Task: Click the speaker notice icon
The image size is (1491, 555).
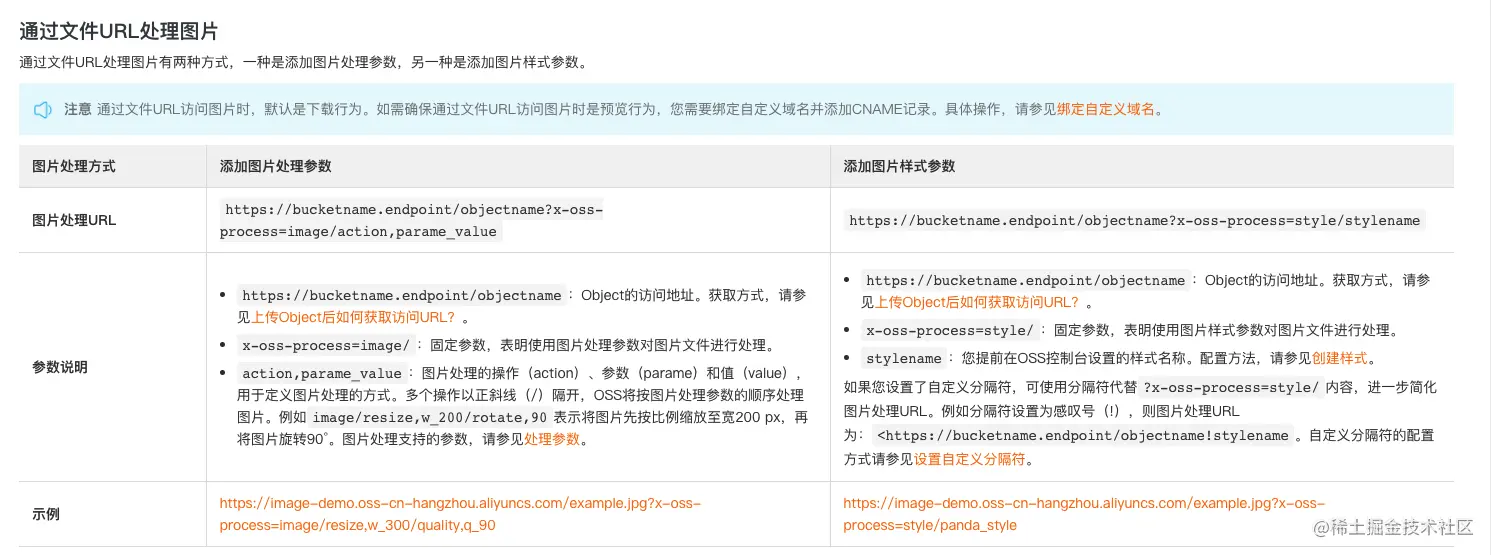Action: (43, 110)
